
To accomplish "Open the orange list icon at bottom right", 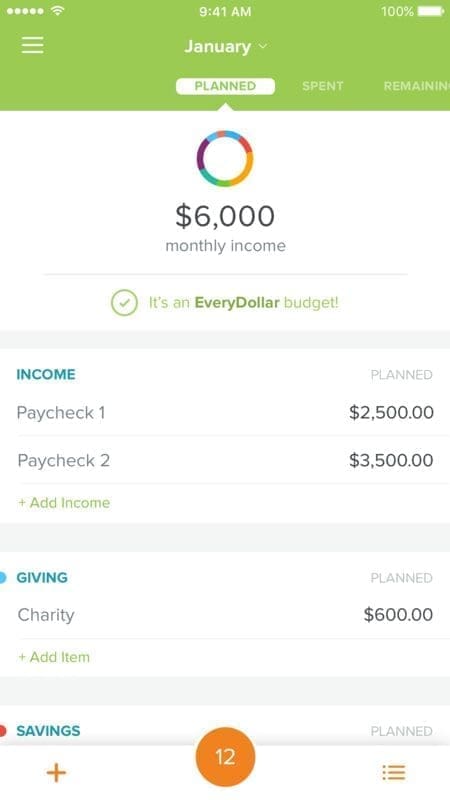I will point(394,772).
